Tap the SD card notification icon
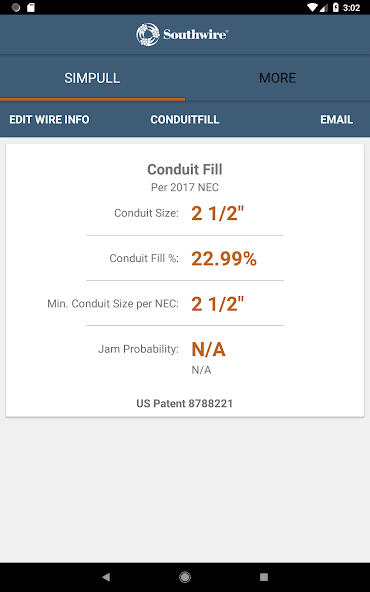 click(31, 7)
